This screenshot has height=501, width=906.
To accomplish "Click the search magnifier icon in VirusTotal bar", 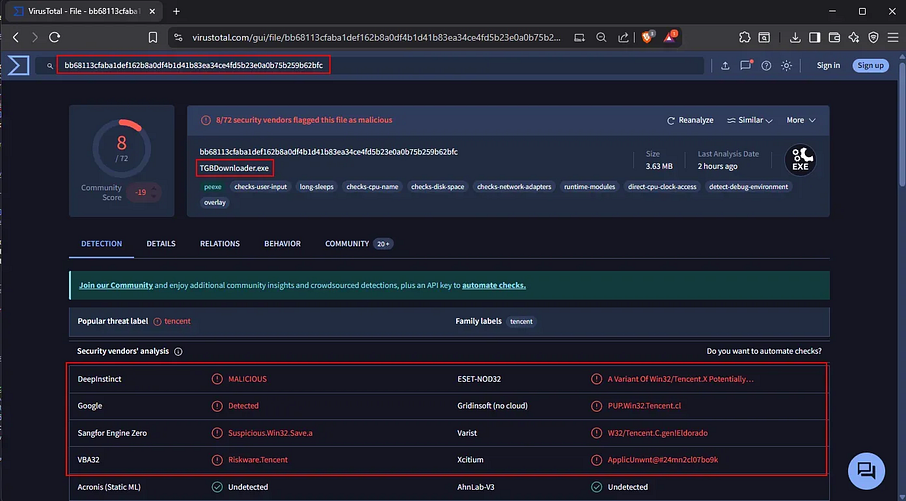I will (x=50, y=66).
